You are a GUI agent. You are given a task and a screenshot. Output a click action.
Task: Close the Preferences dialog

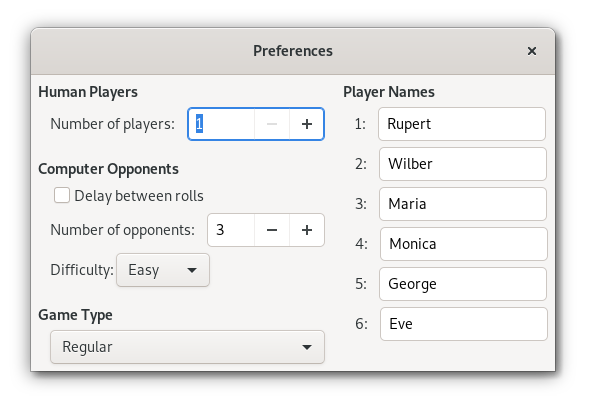[x=532, y=51]
